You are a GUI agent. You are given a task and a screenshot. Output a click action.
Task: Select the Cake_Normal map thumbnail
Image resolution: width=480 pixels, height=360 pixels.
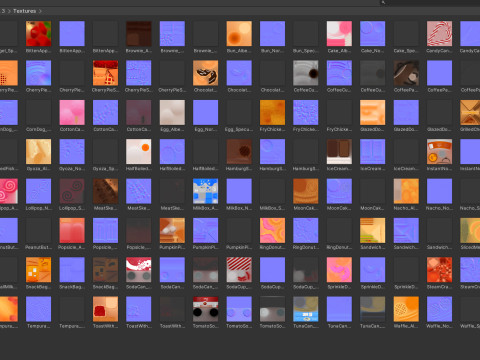tap(373, 34)
